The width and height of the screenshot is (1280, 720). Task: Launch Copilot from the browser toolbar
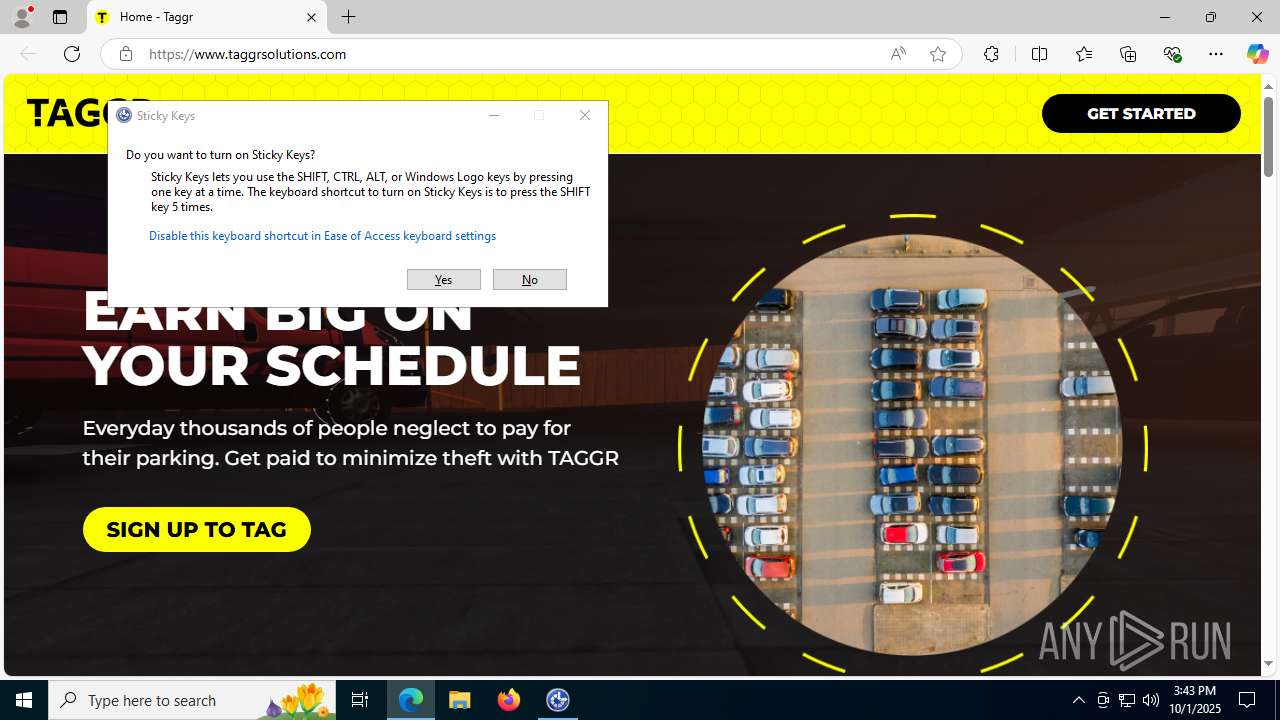(x=1257, y=54)
